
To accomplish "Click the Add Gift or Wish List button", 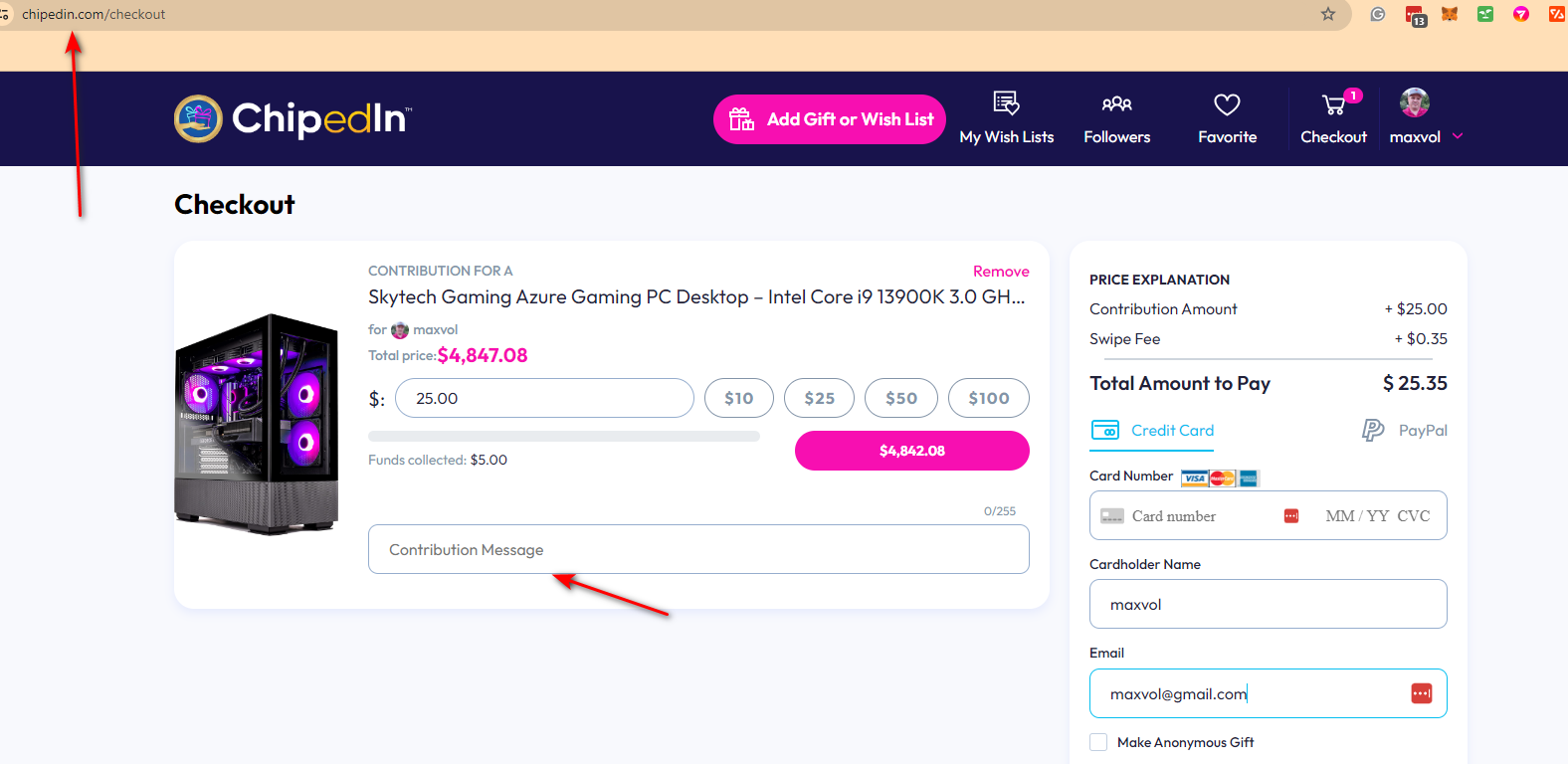I will pos(829,119).
